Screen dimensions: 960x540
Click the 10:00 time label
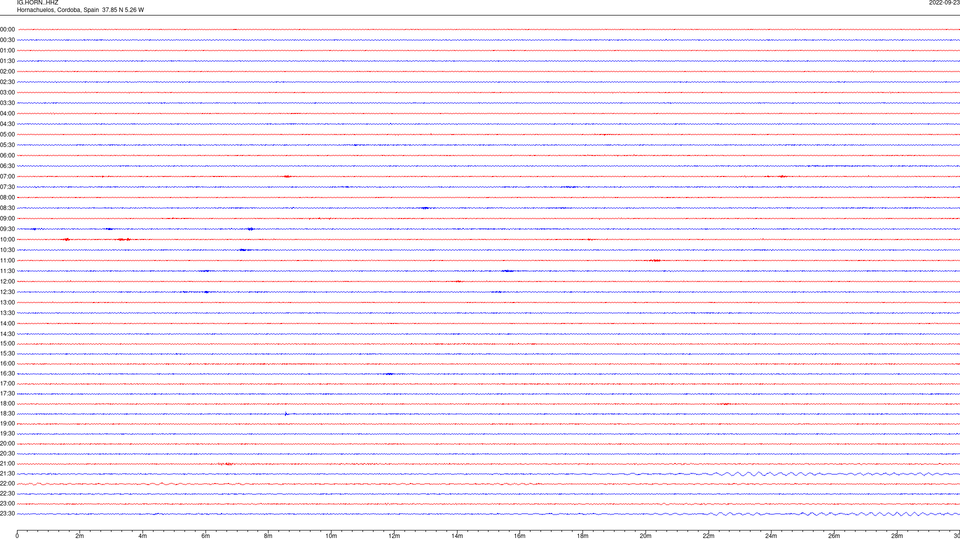coord(7,239)
